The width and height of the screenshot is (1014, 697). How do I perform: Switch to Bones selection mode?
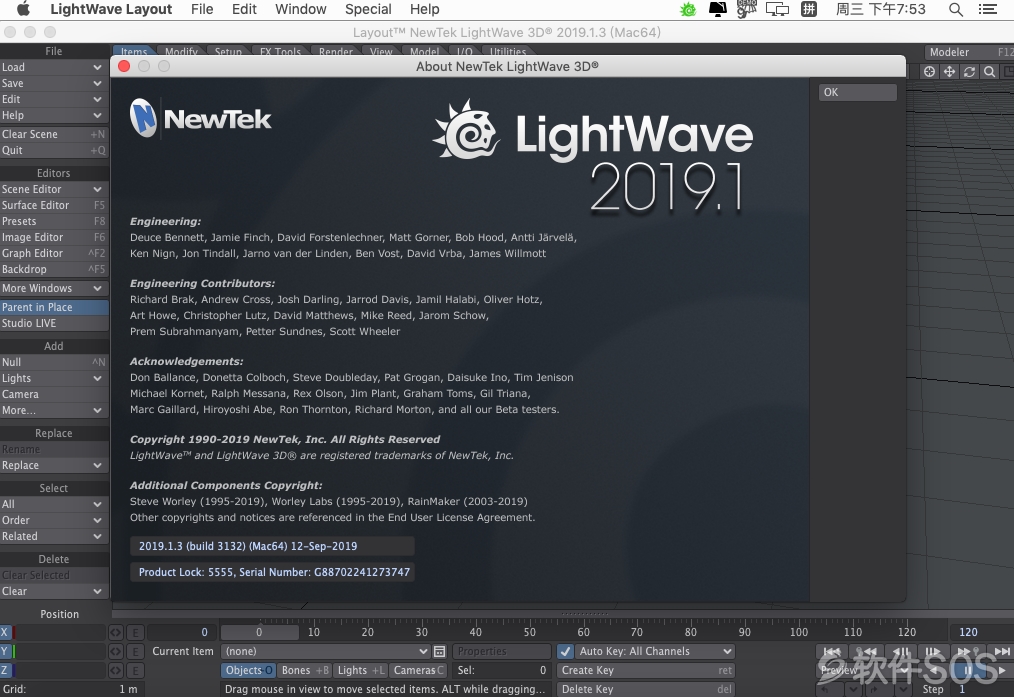[305, 670]
